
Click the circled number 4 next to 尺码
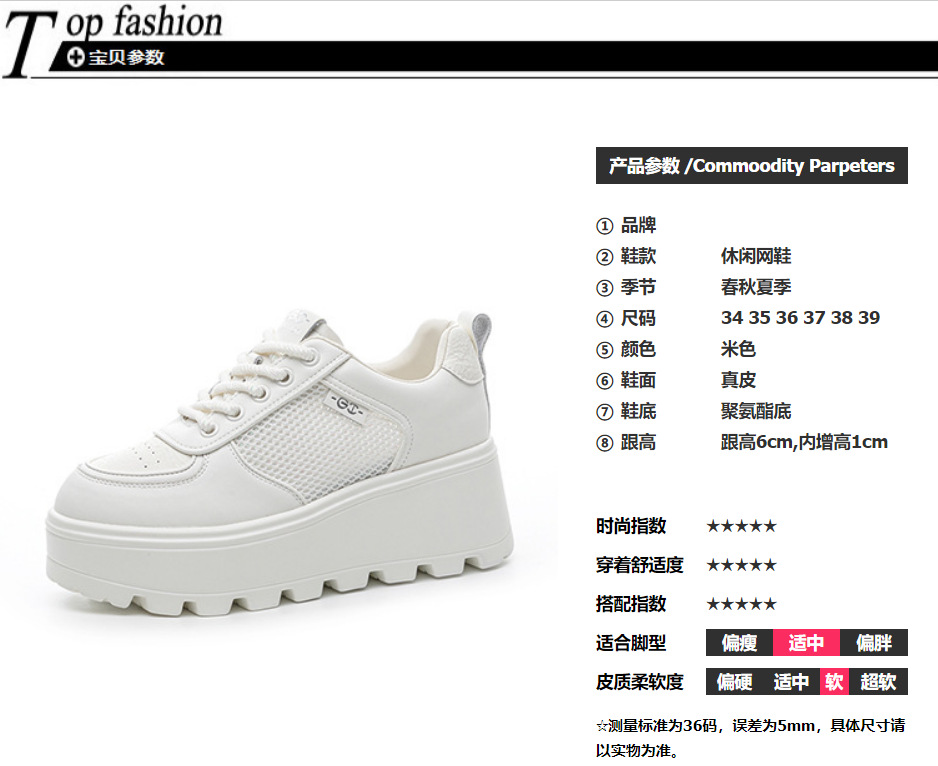604,319
